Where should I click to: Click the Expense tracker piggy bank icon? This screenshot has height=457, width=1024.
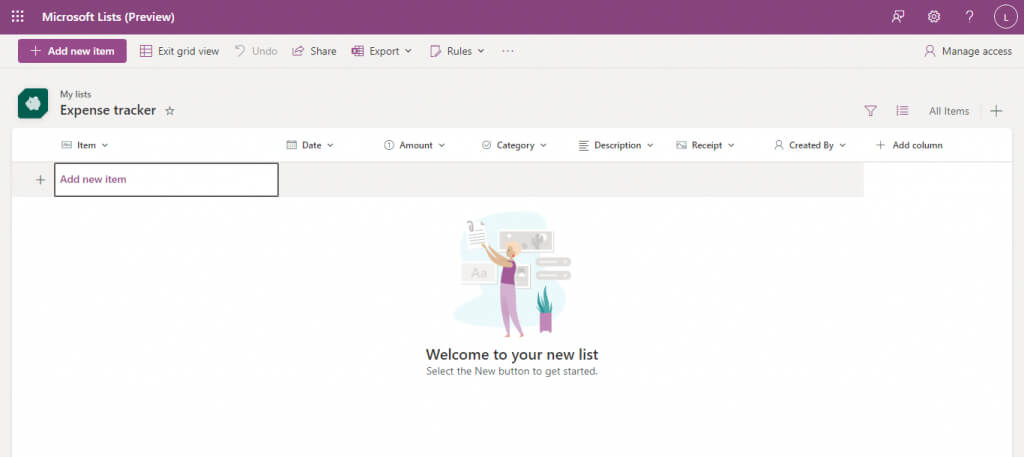click(x=33, y=103)
